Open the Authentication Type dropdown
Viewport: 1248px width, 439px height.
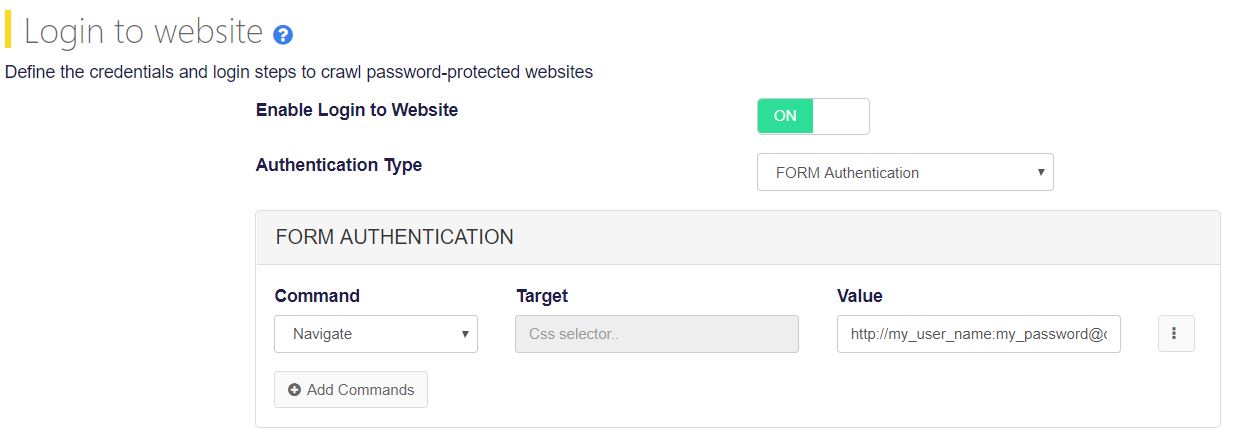[x=905, y=172]
